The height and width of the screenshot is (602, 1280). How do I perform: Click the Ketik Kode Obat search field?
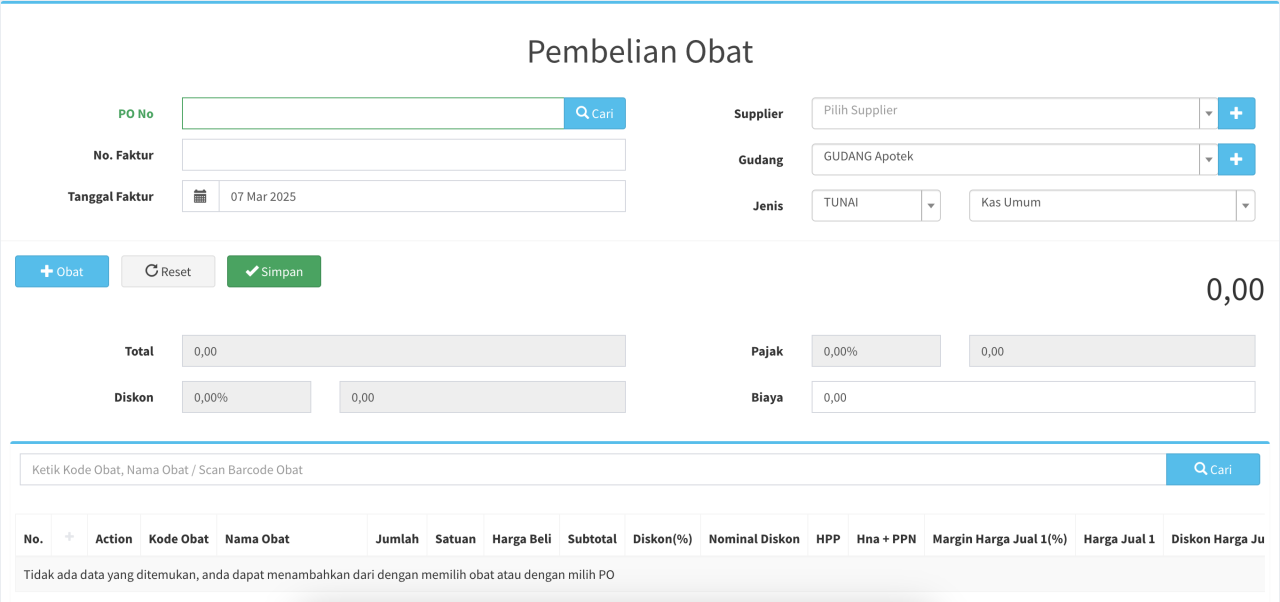[x=592, y=469]
